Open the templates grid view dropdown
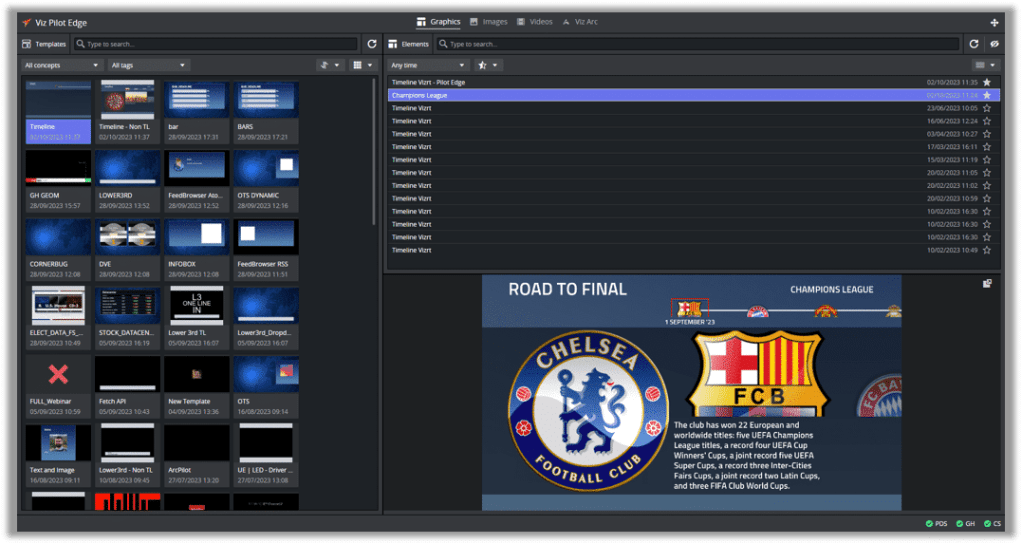This screenshot has width=1022, height=544. (362, 65)
